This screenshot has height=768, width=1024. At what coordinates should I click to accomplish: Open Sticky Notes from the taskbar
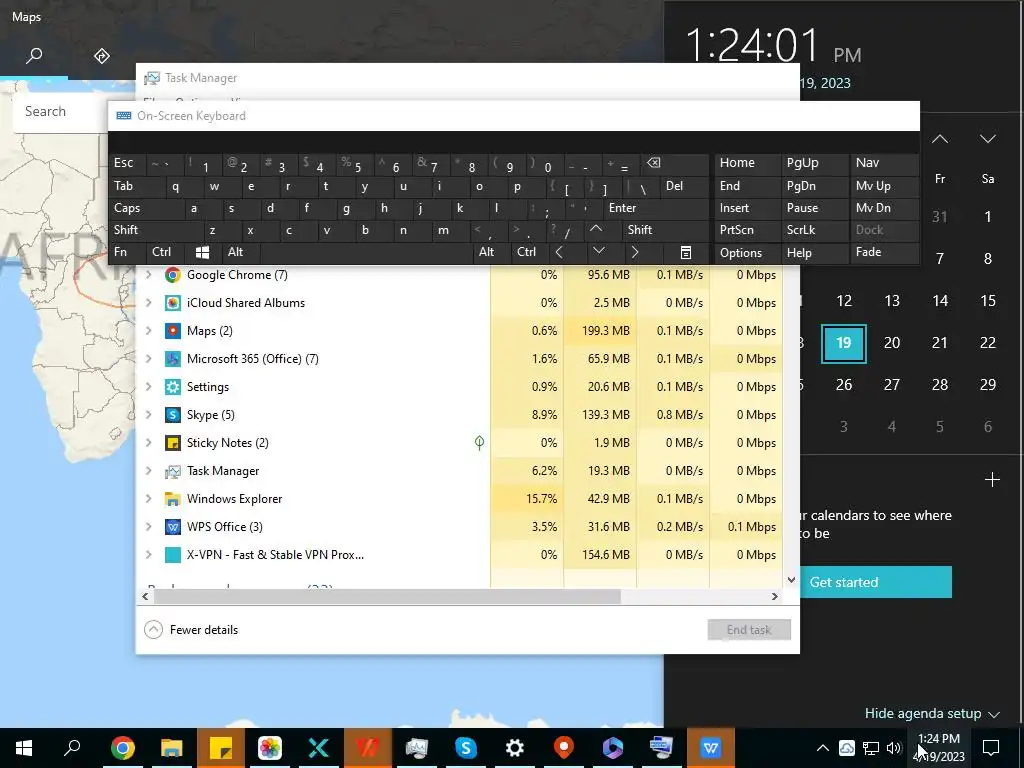pyautogui.click(x=221, y=748)
